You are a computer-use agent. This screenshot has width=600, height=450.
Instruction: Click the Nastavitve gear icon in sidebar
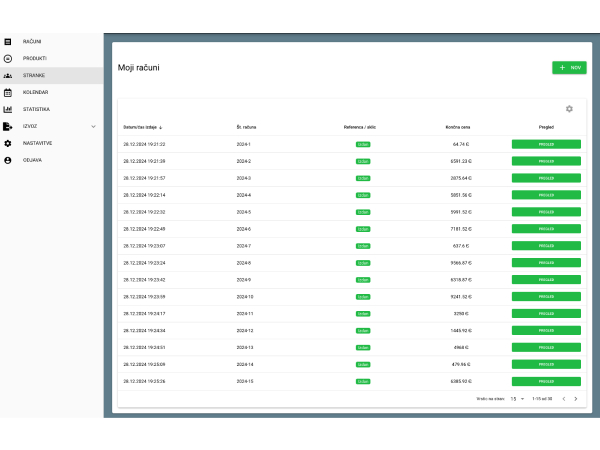(x=8, y=143)
